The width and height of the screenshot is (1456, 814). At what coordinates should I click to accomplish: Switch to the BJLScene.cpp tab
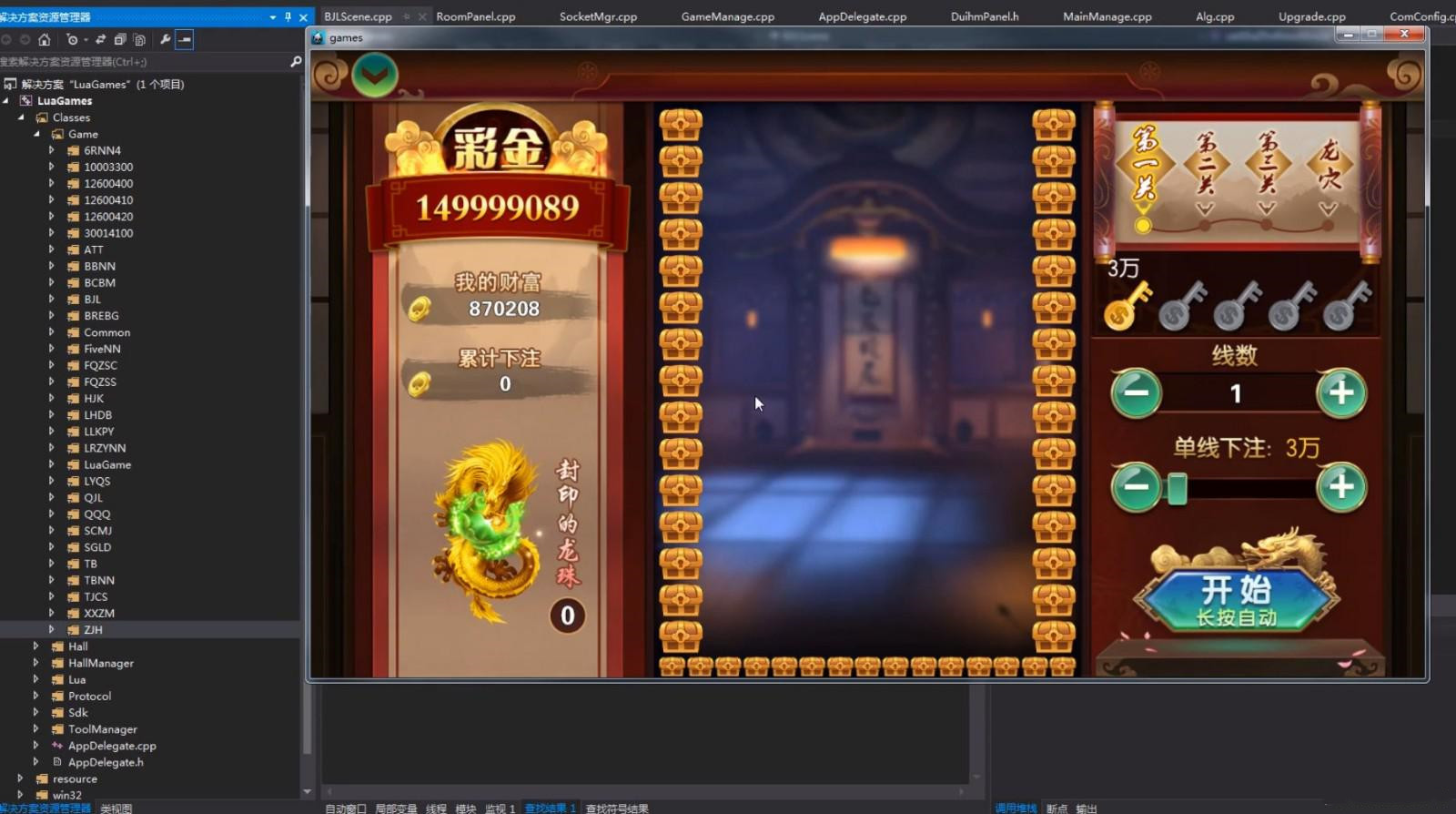click(x=358, y=16)
